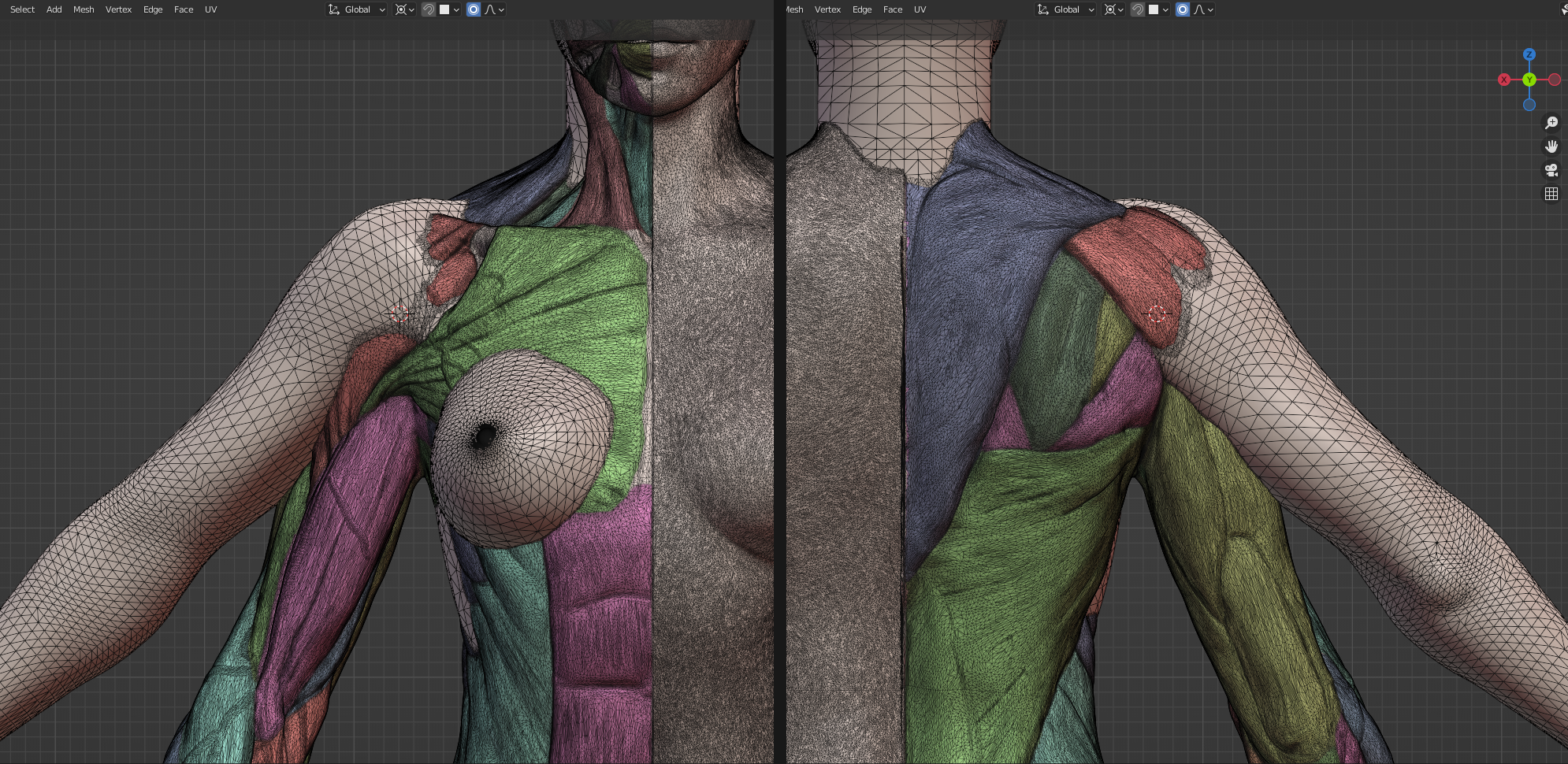Open pivot point dropdown in left viewport
Image resolution: width=1568 pixels, height=764 pixels.
404,9
